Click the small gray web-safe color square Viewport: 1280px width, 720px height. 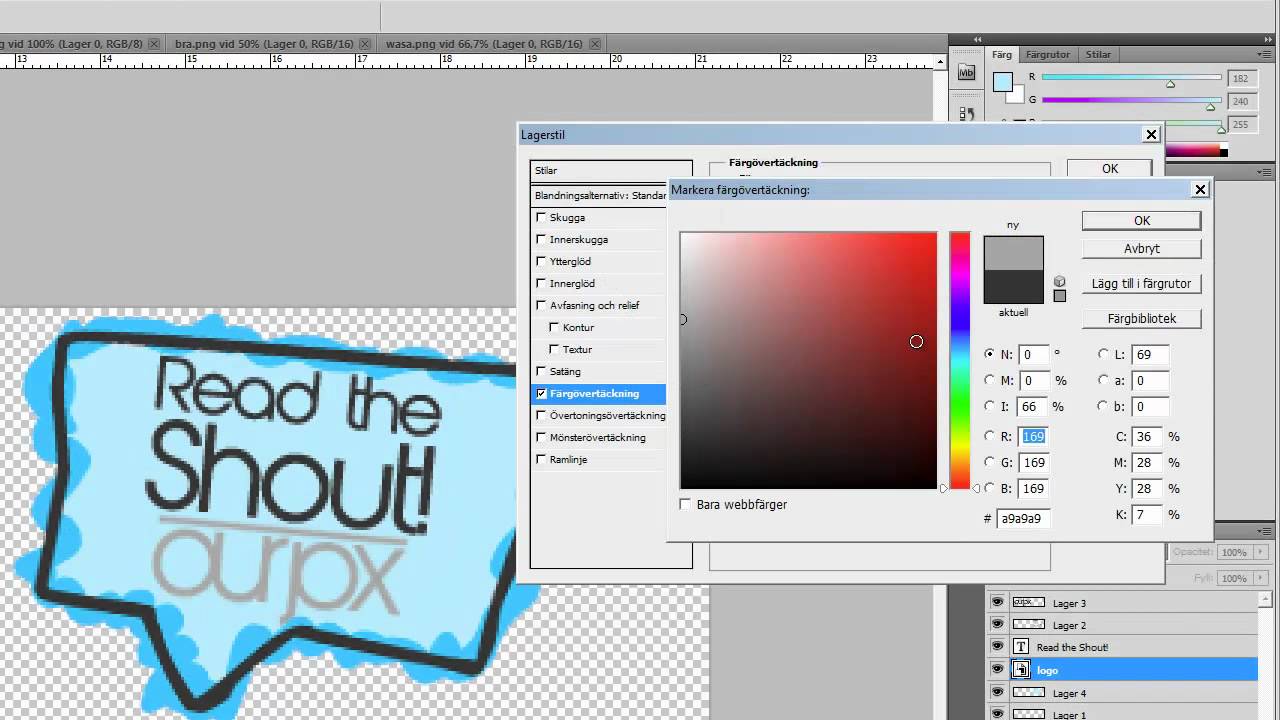coord(1059,296)
